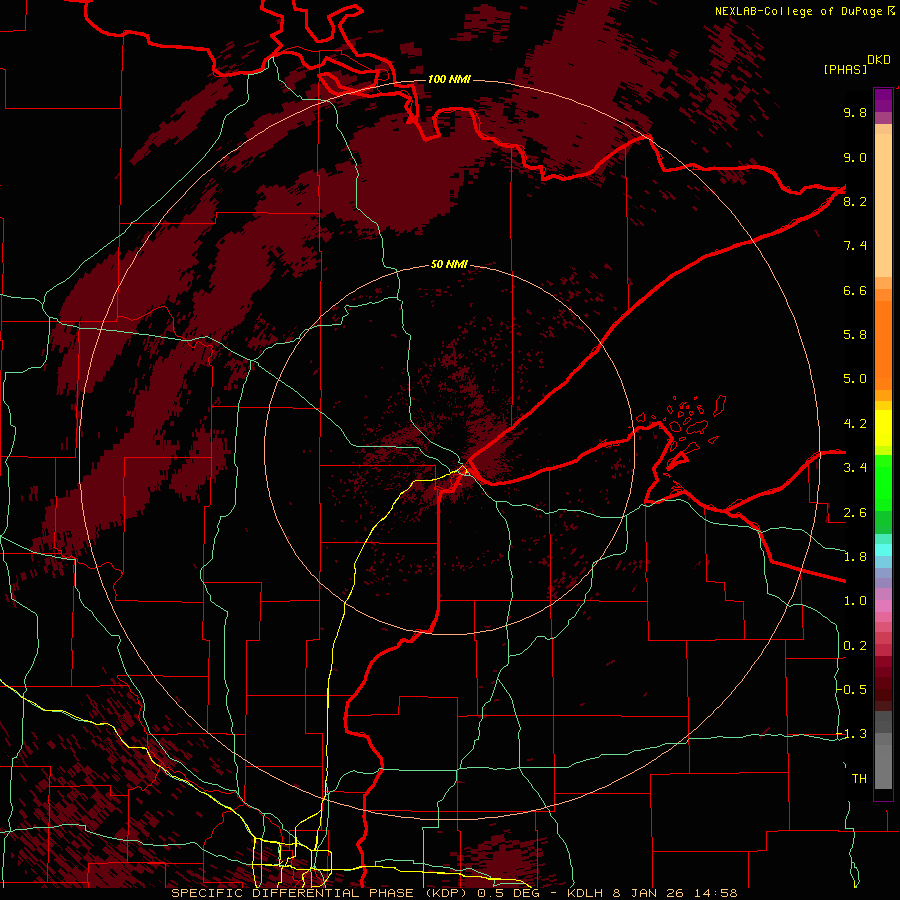Click the -1.3 value on the color scale
The image size is (900, 900).
tap(852, 734)
